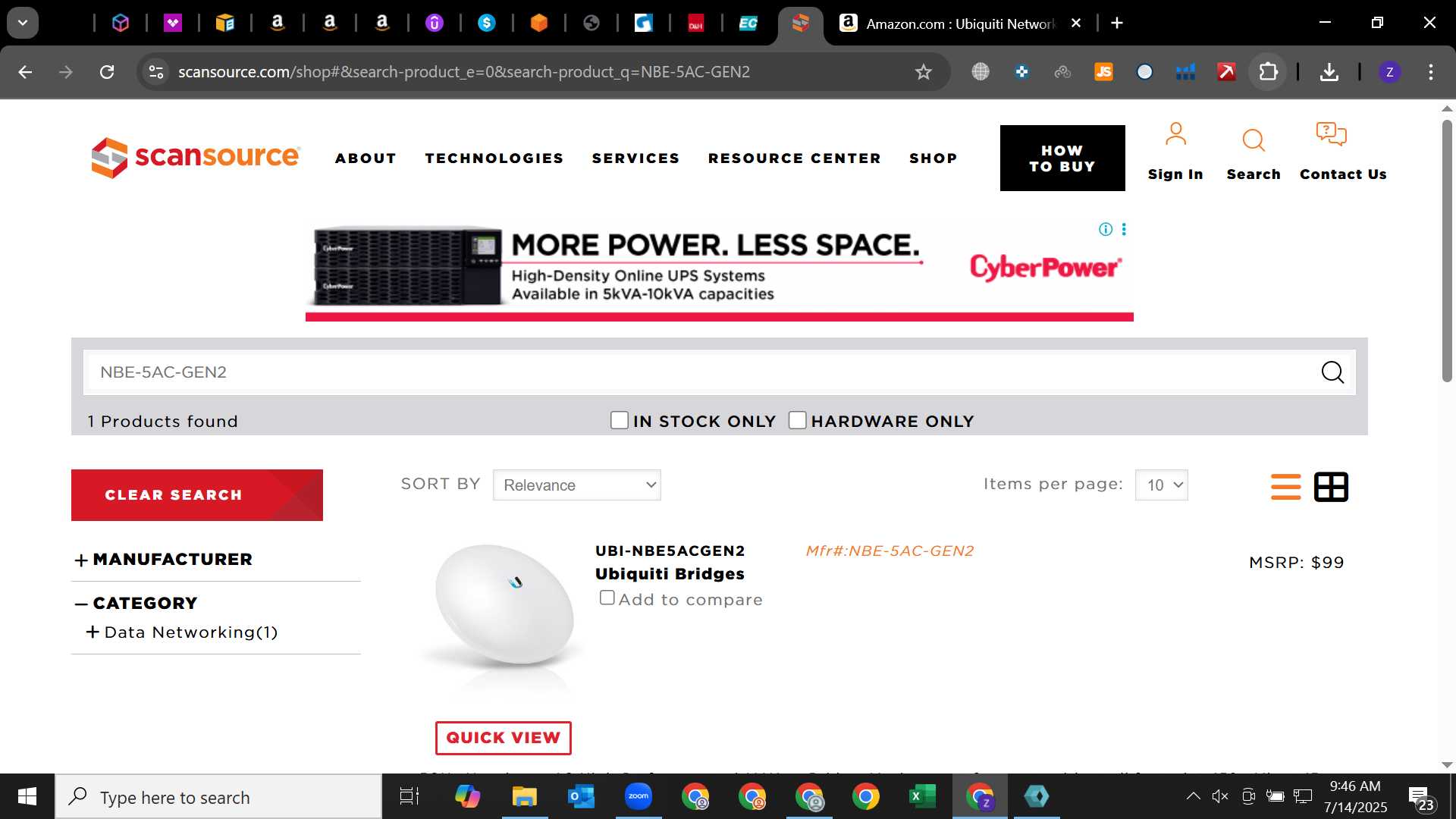Open Excel from the taskbar
The height and width of the screenshot is (819, 1456).
(921, 796)
